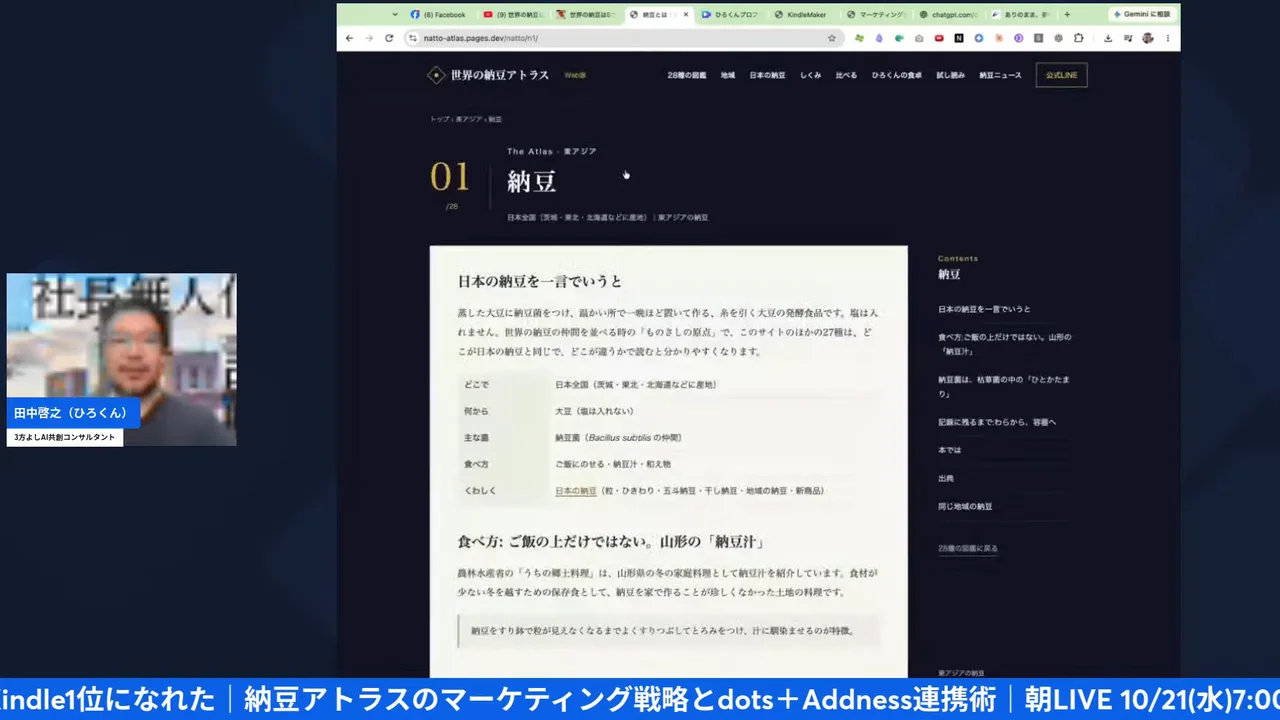
Task: Switch to the ひろくんプロフ tab
Action: point(731,15)
